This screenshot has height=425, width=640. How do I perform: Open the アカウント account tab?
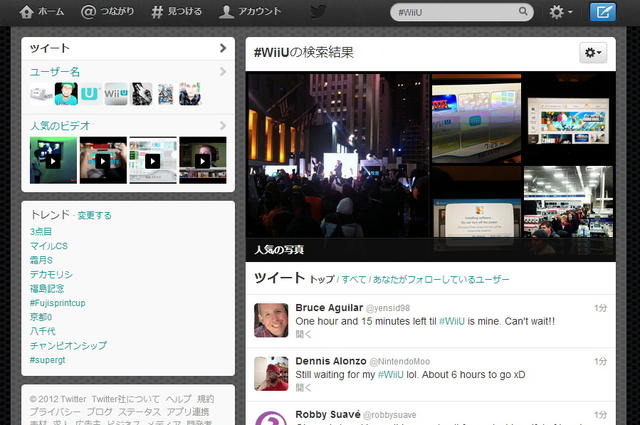coord(250,11)
